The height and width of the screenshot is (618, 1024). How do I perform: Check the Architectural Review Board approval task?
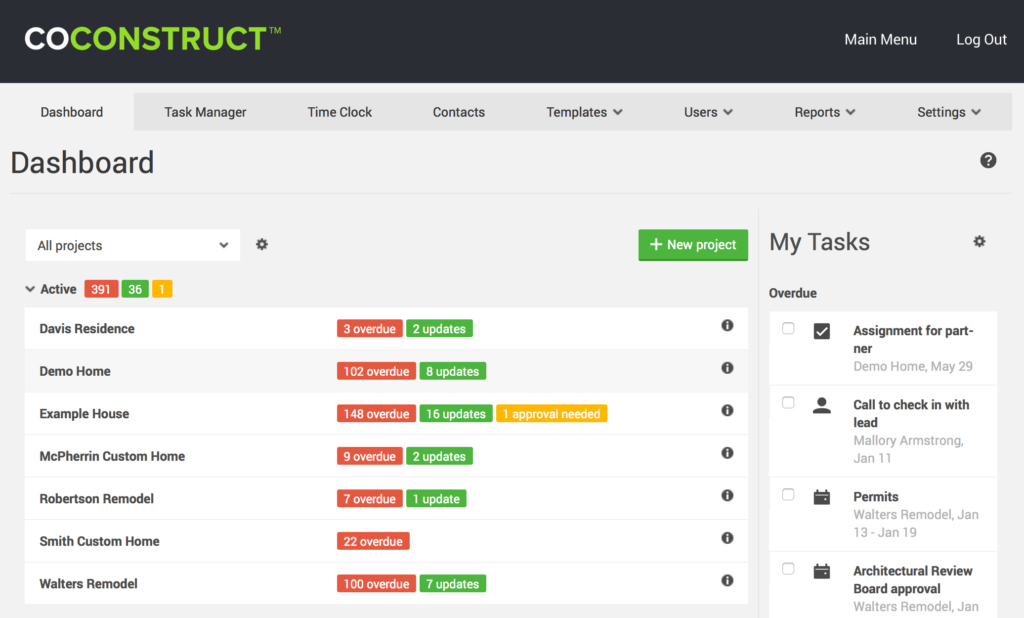pos(788,568)
